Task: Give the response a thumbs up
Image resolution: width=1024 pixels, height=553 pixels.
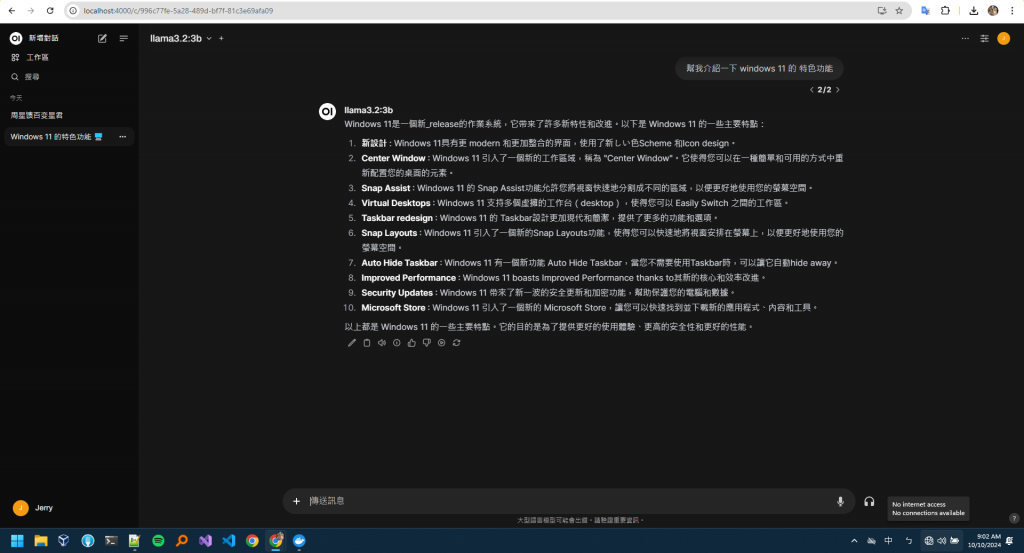Action: pyautogui.click(x=411, y=343)
